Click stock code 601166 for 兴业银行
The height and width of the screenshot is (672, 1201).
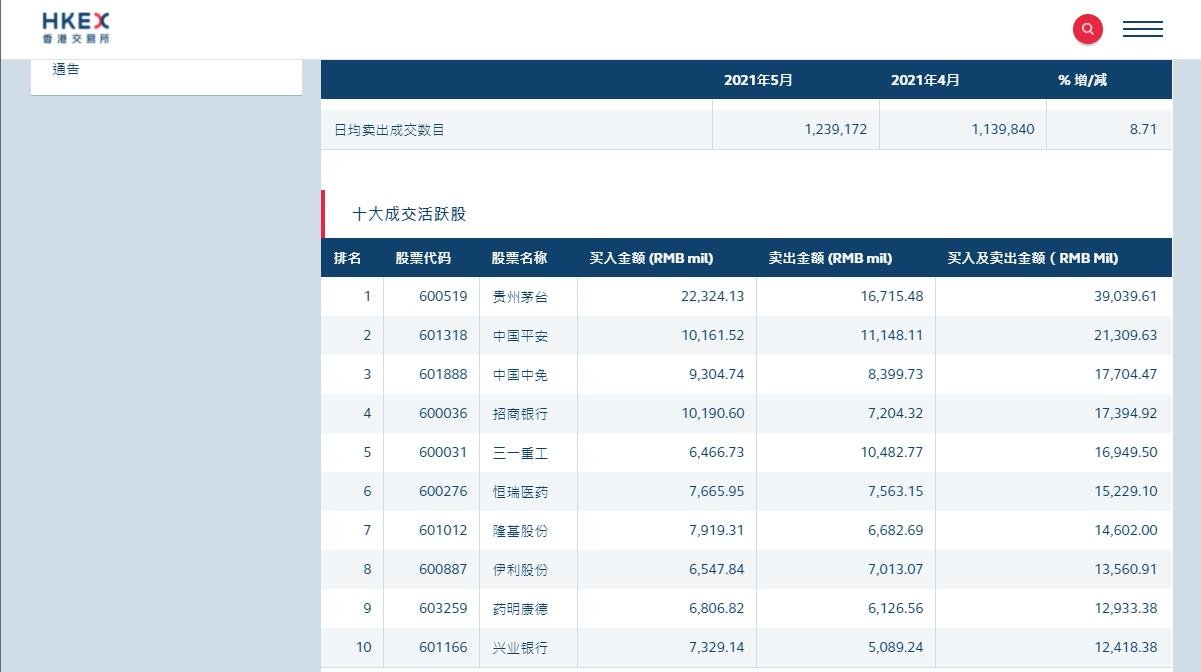442,647
